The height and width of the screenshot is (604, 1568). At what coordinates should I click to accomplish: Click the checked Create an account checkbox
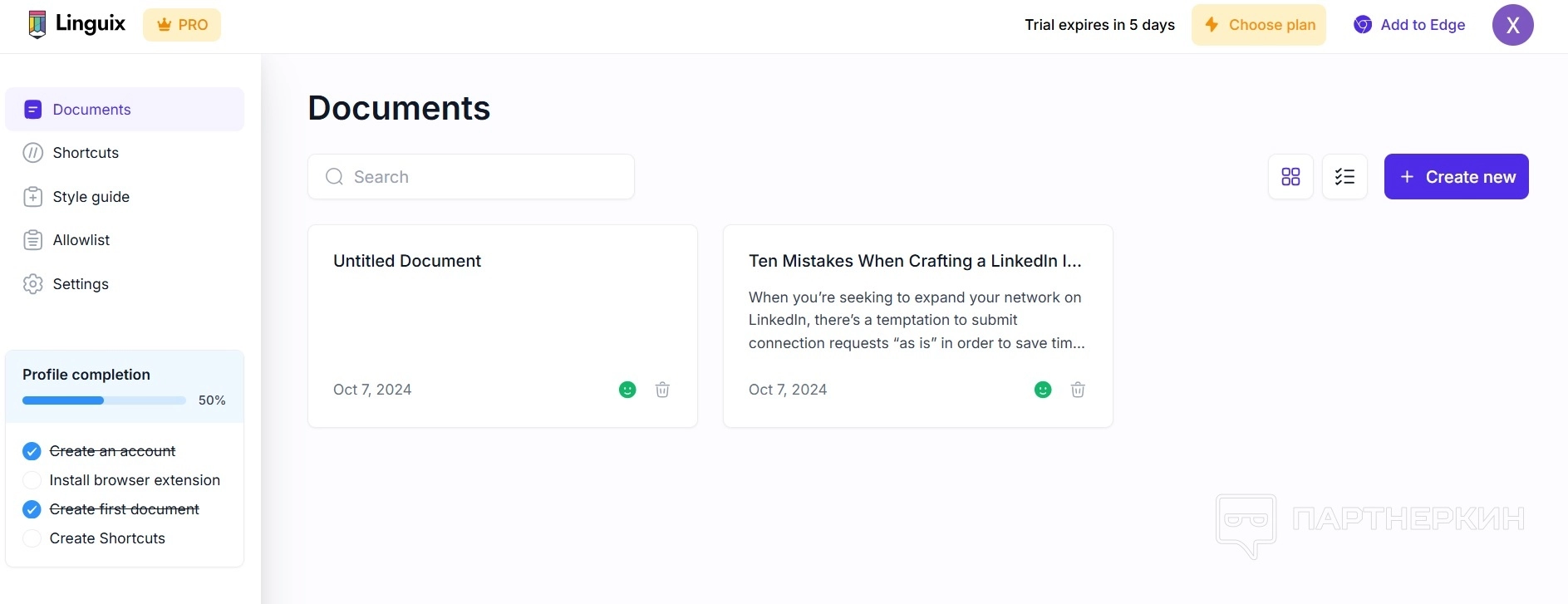[x=32, y=451]
